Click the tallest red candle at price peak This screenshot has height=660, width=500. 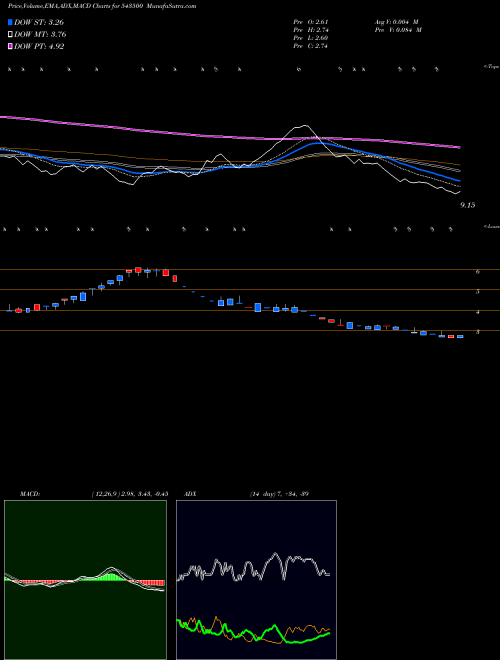click(x=166, y=272)
